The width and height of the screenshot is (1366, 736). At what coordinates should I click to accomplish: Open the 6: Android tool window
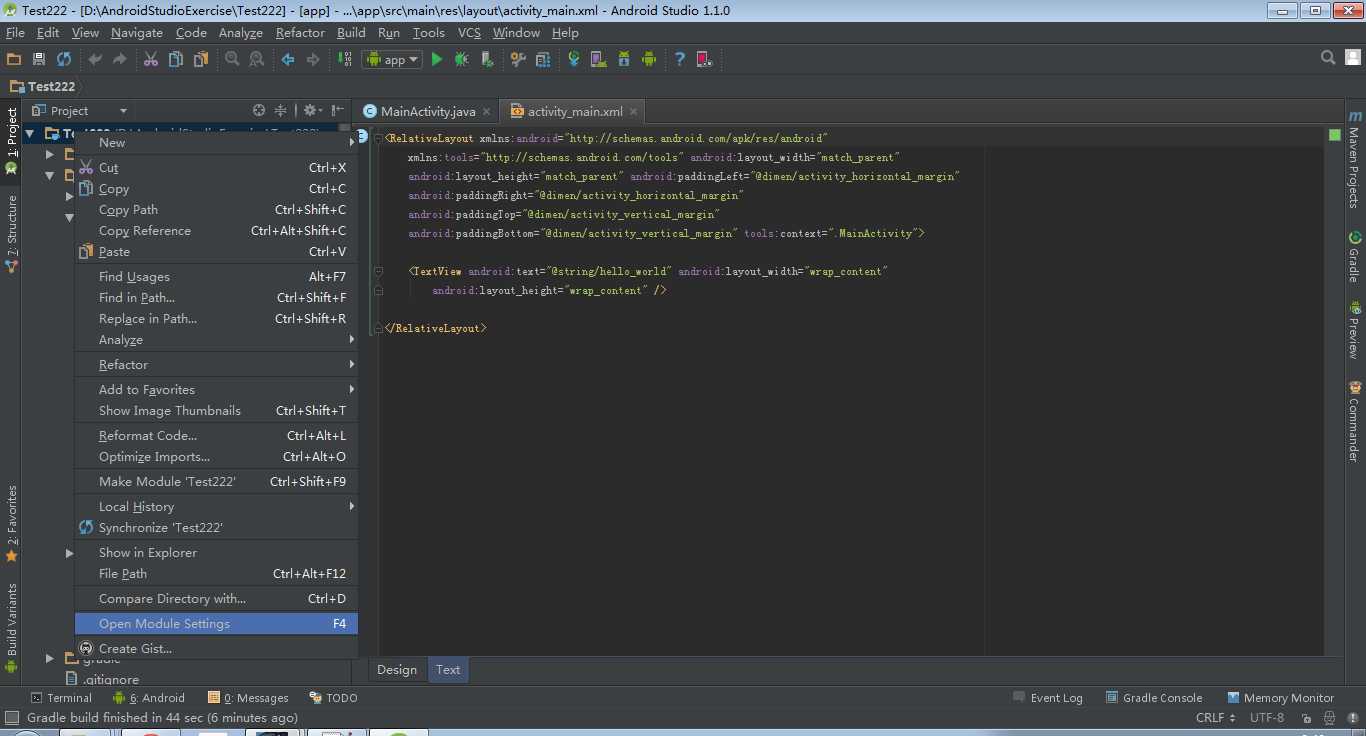149,698
